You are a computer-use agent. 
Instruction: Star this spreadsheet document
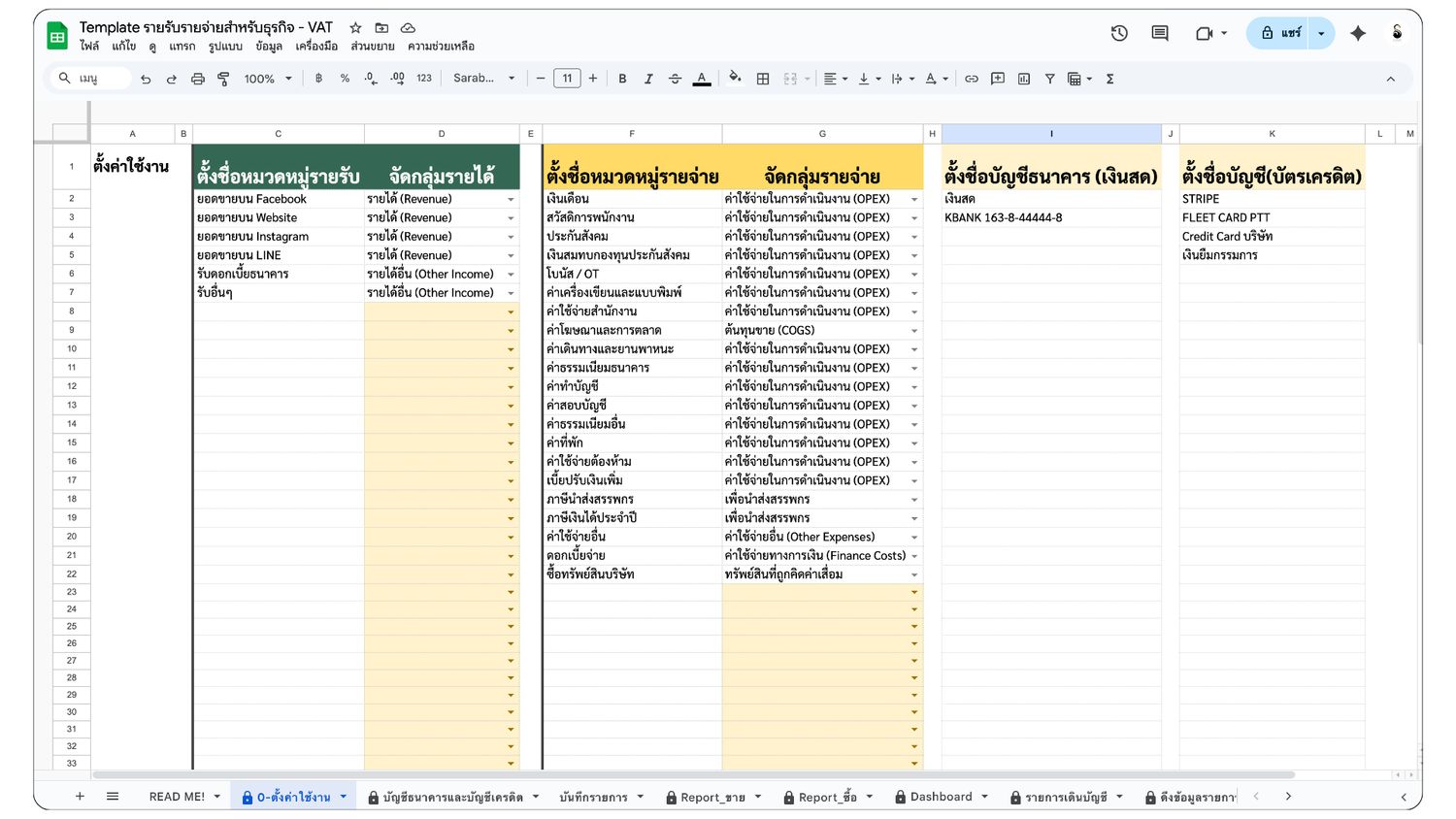pyautogui.click(x=355, y=28)
